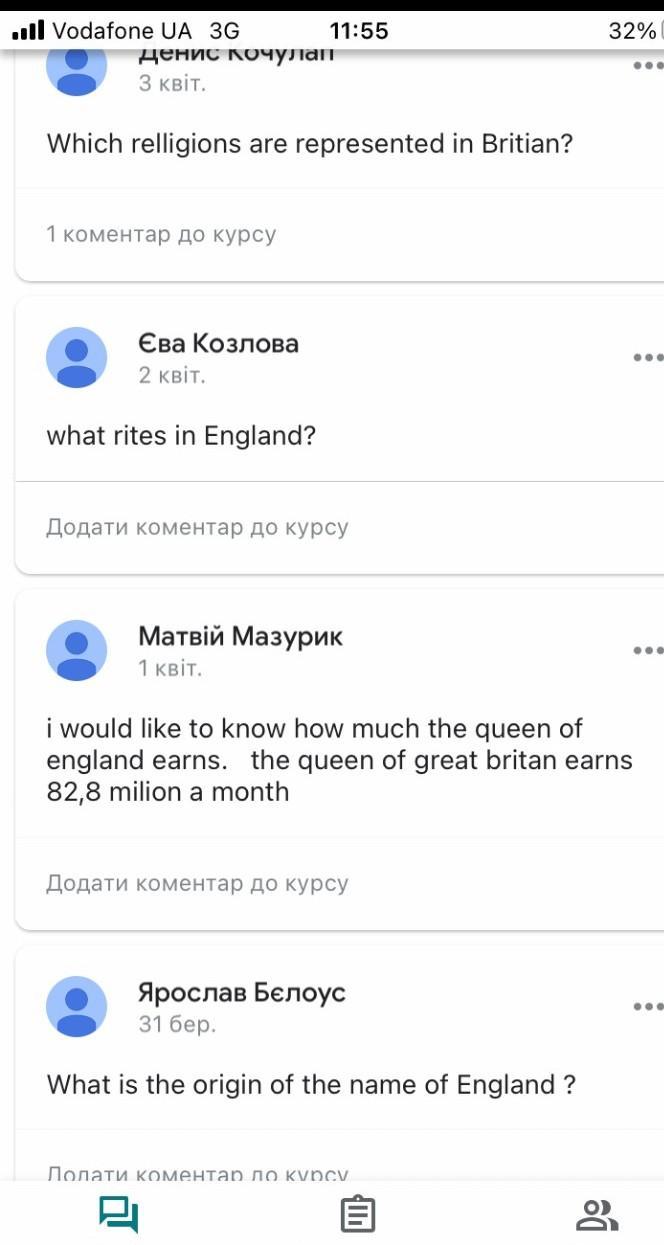Add comment under 'what rites in England?'

click(197, 527)
